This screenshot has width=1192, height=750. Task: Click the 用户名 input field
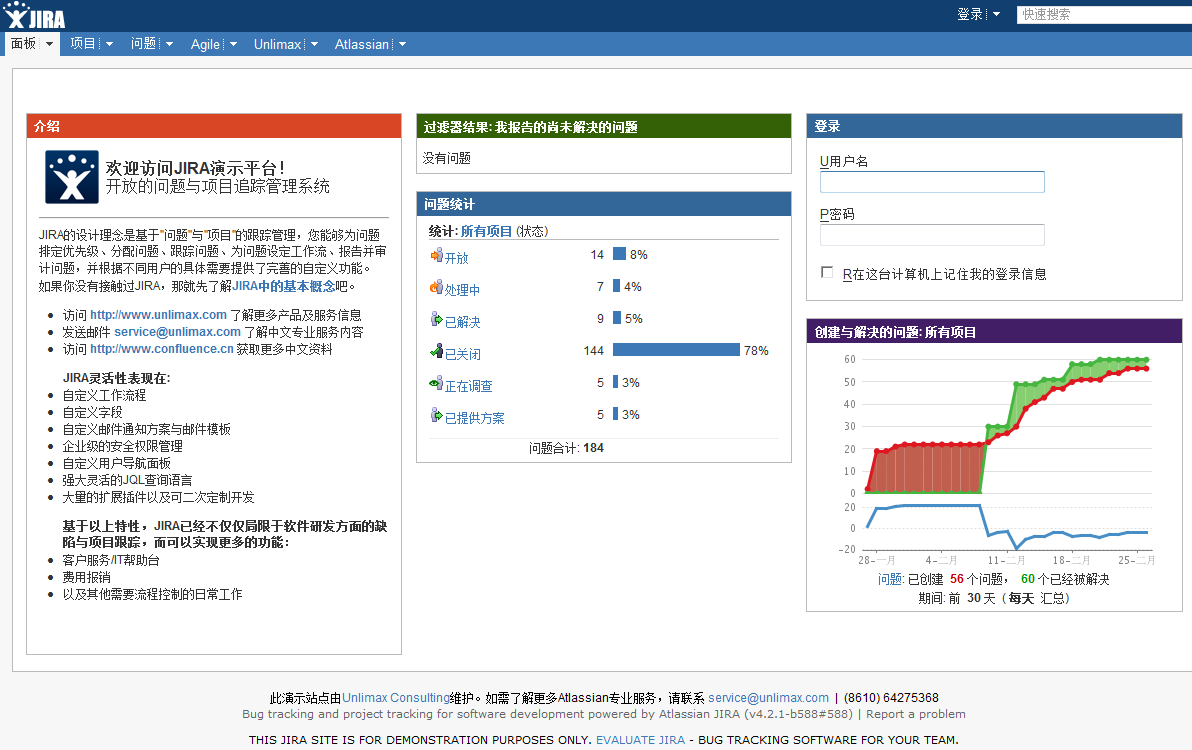pos(932,182)
